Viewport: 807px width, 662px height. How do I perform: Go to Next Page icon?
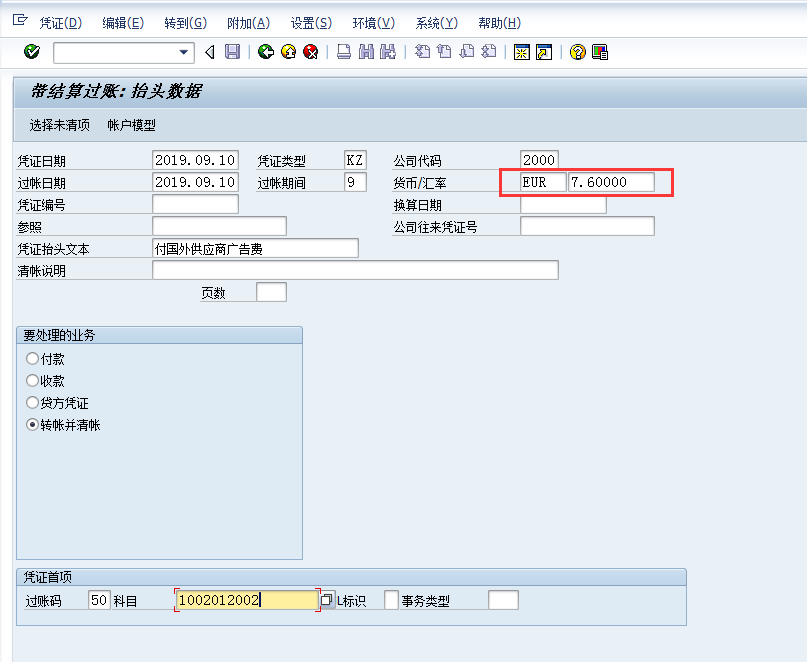coord(467,52)
